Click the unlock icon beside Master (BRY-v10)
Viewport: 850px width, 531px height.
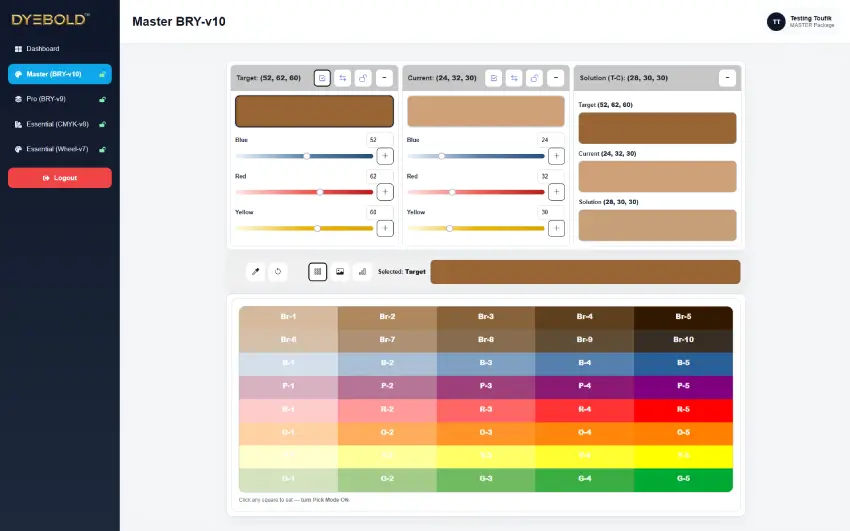102,74
